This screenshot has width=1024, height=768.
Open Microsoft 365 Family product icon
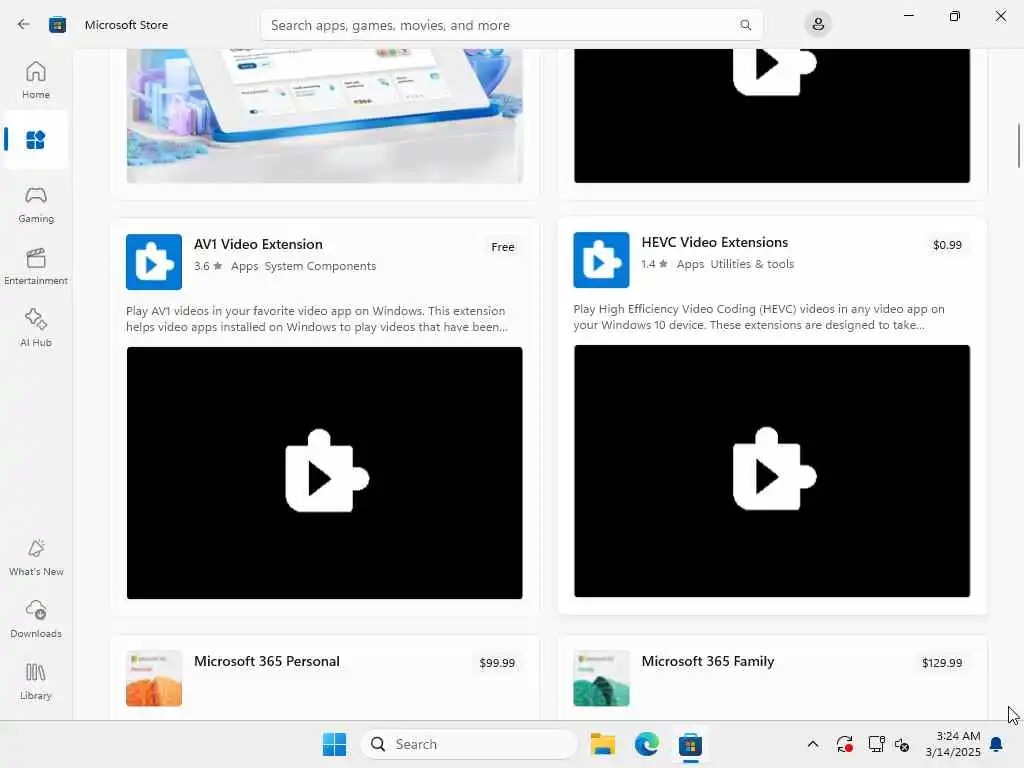coord(601,678)
